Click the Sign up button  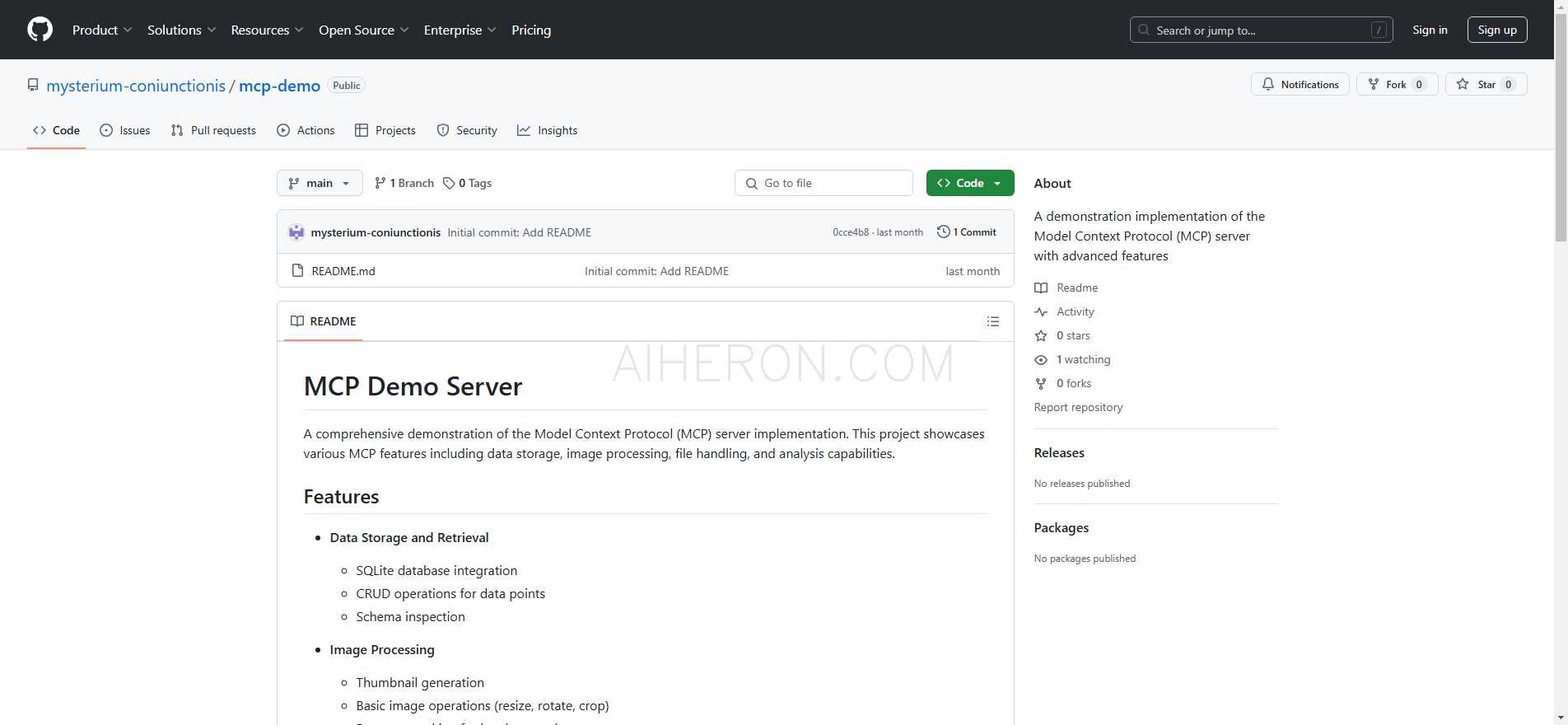click(1497, 30)
